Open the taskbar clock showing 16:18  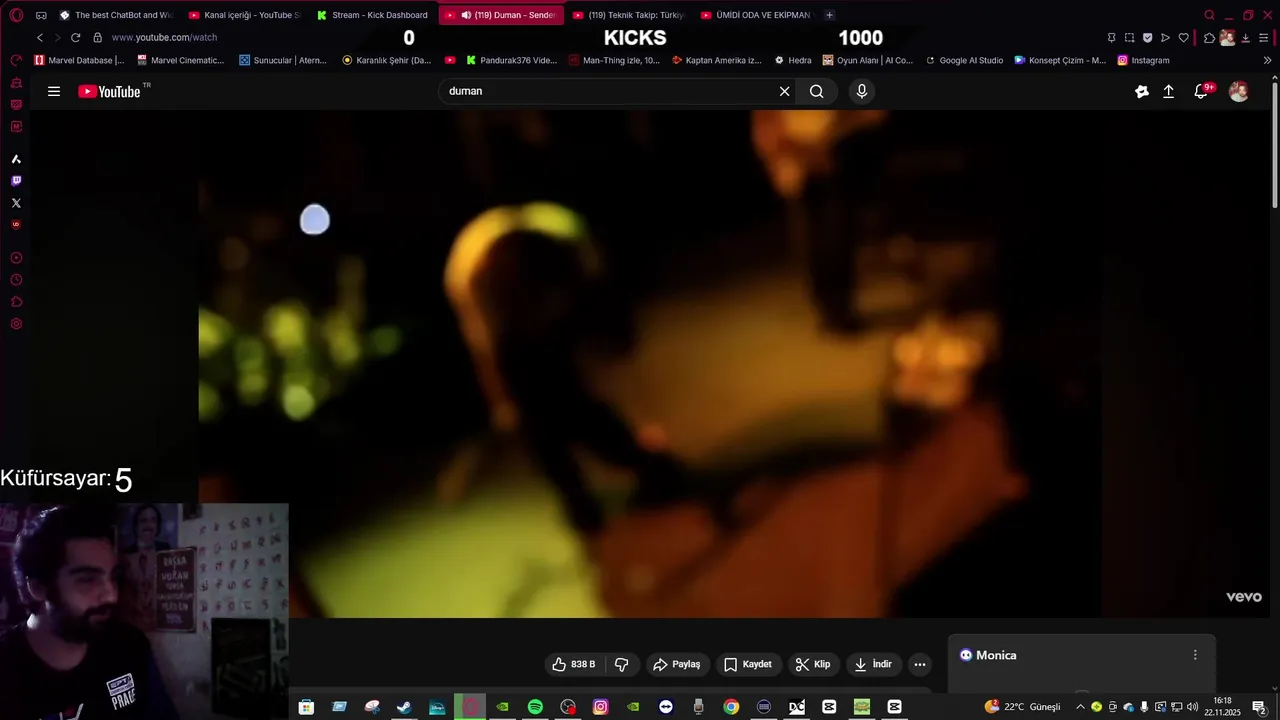[x=1222, y=707]
